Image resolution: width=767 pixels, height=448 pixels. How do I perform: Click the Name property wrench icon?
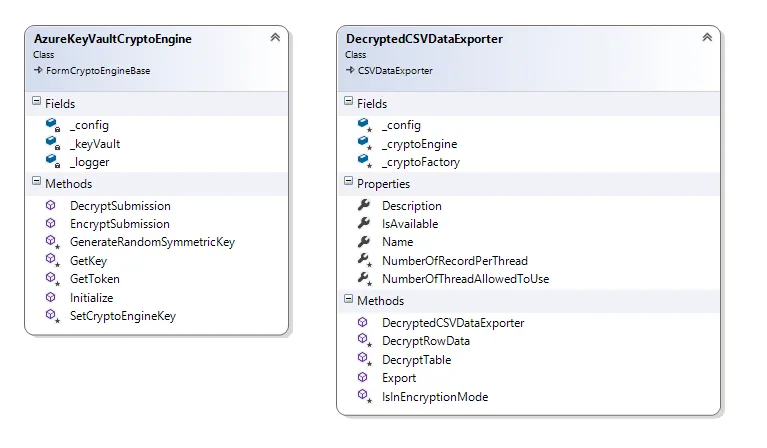point(363,242)
